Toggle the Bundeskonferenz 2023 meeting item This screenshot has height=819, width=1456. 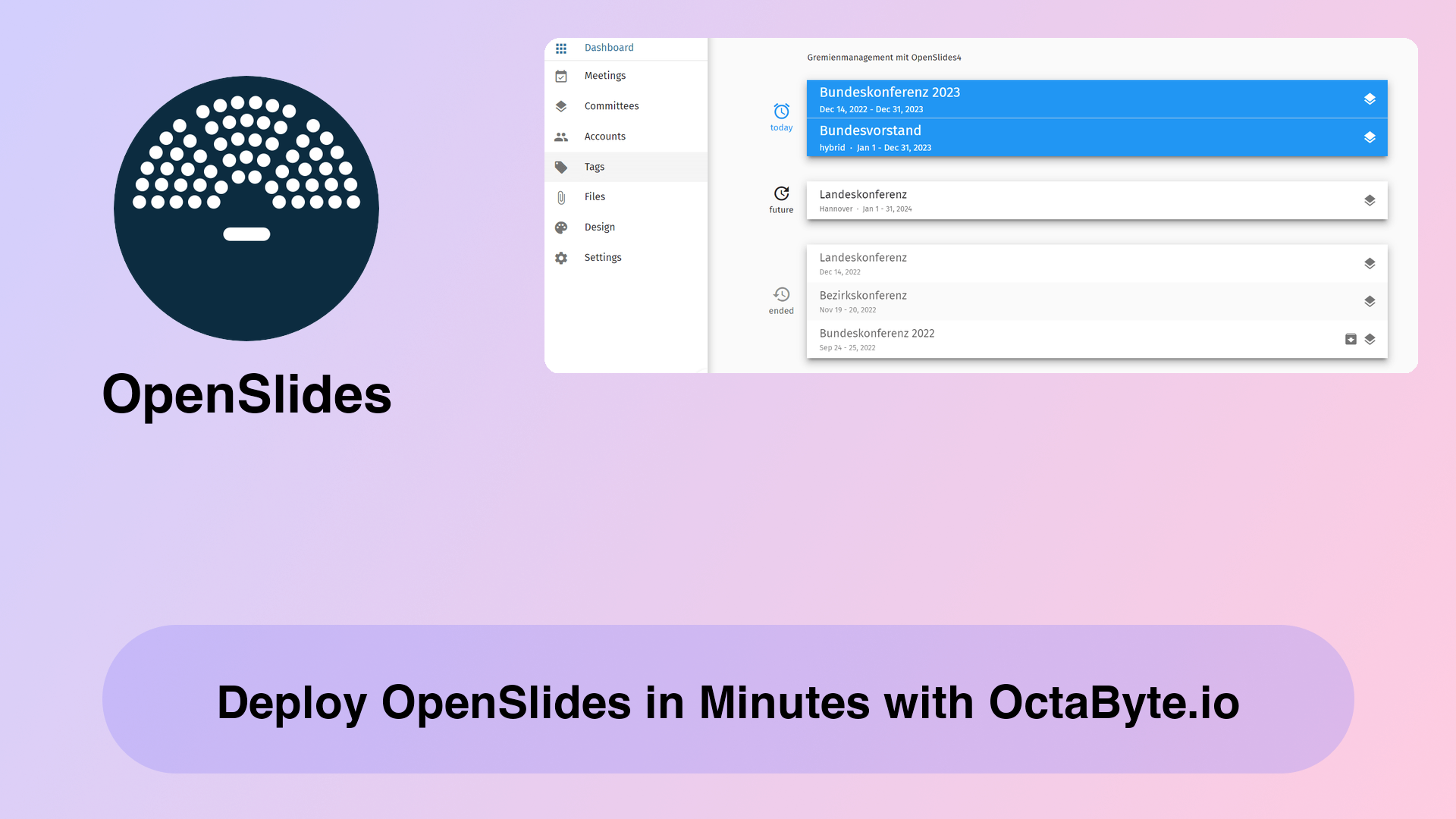1097,99
